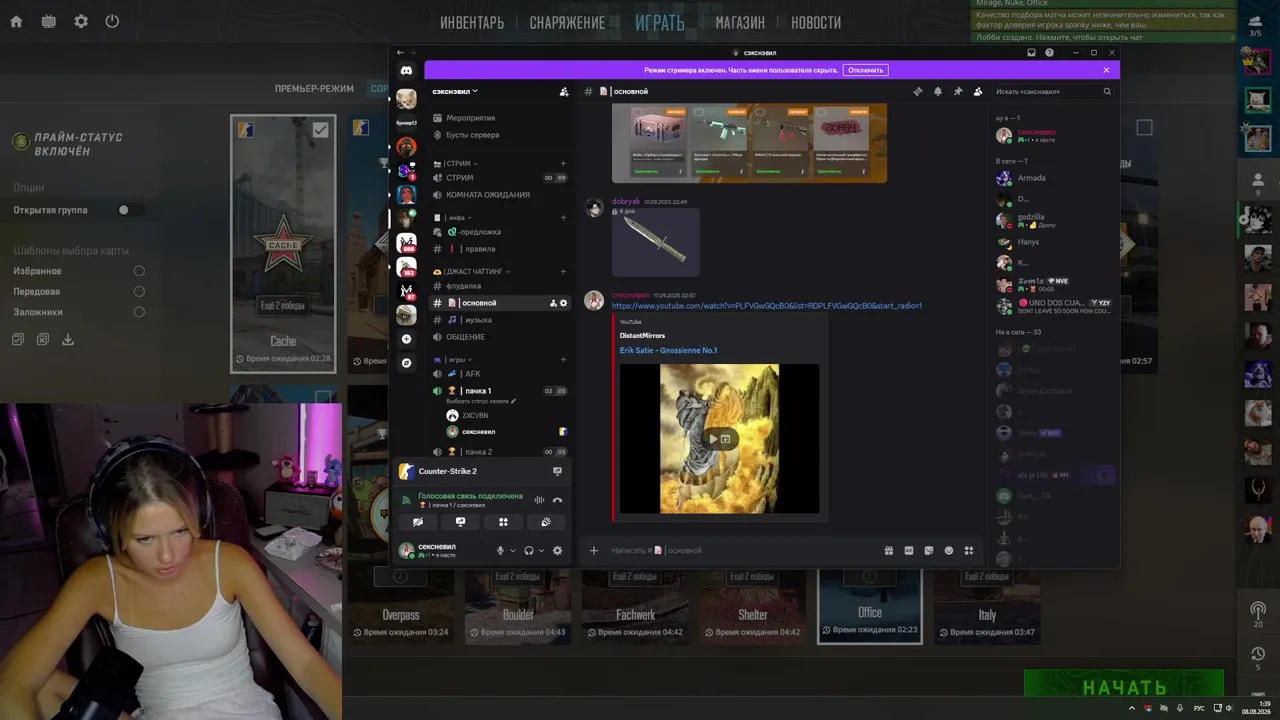
Task: Open Discord inbox icon in title bar
Action: tap(1031, 53)
